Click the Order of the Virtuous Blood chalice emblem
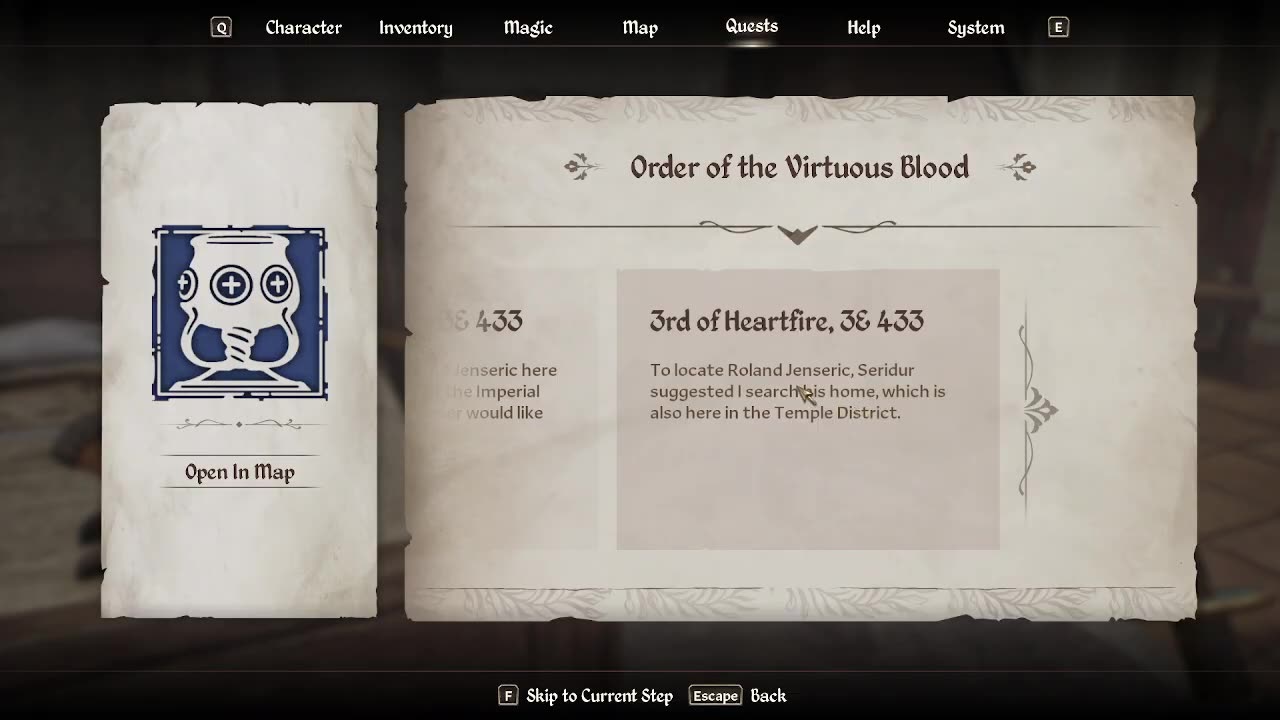1280x720 pixels. coord(239,314)
